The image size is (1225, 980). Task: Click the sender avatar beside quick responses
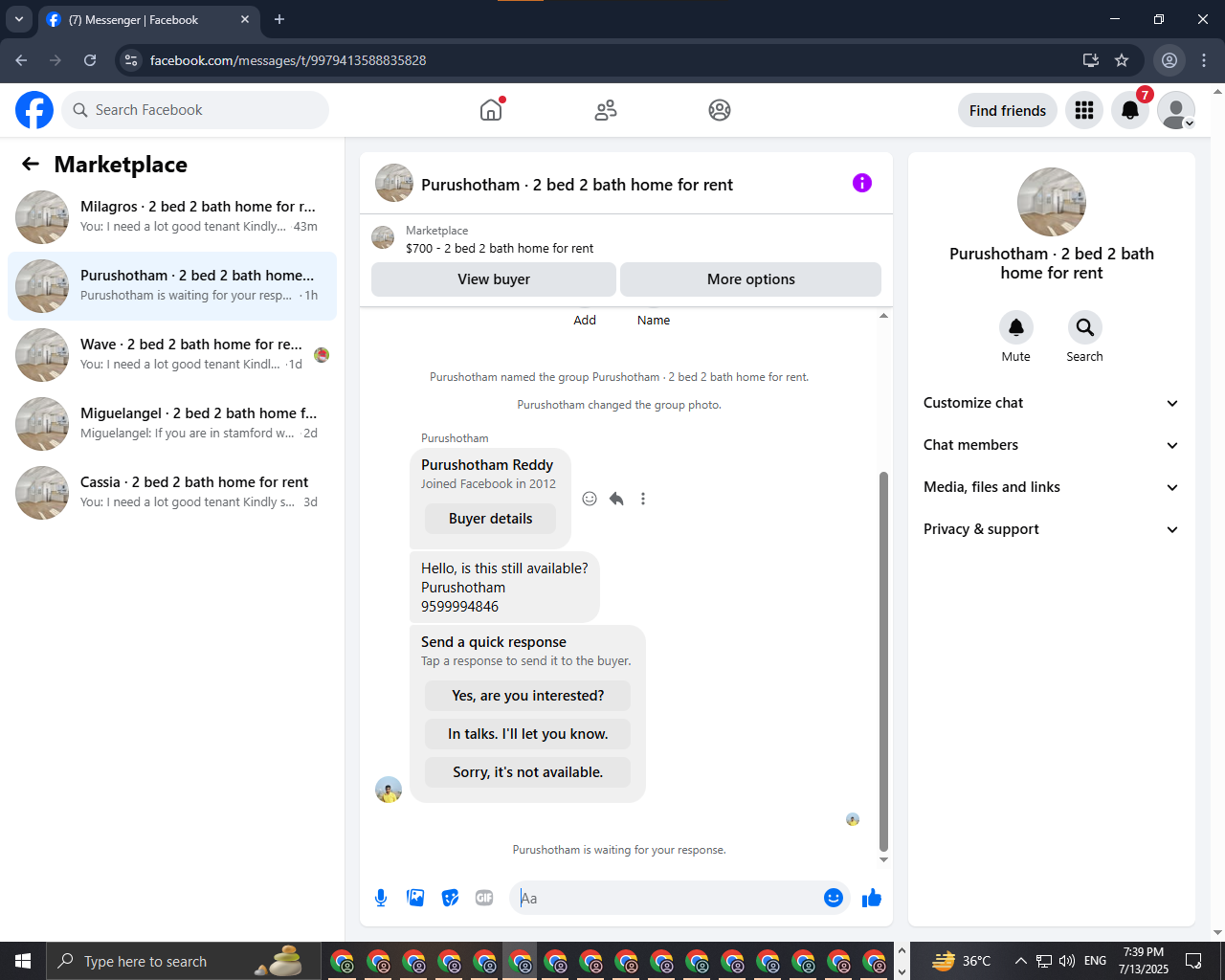389,790
